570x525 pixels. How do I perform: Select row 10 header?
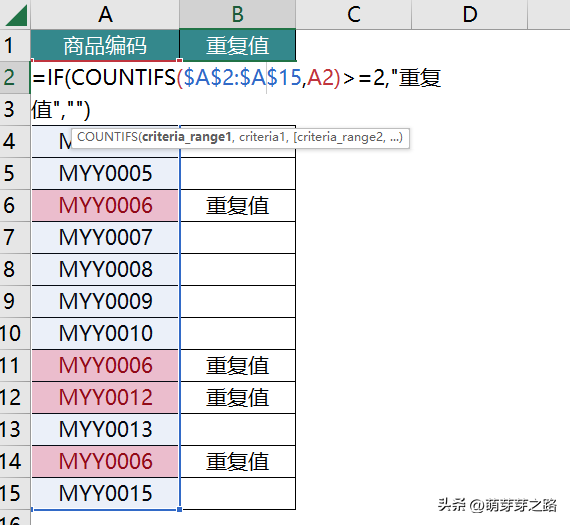tap(15, 333)
